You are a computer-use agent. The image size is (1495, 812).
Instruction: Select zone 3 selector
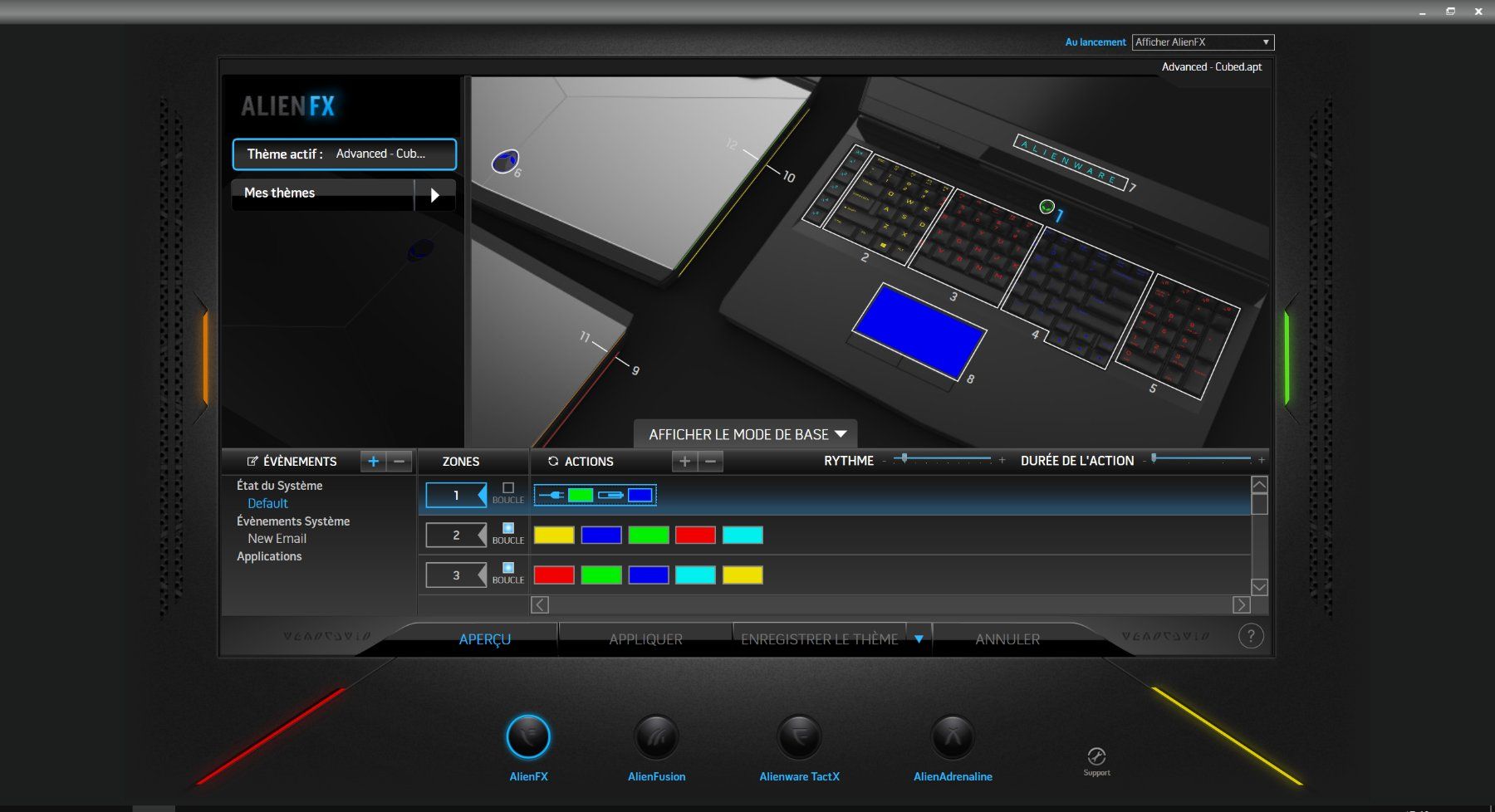[x=456, y=575]
